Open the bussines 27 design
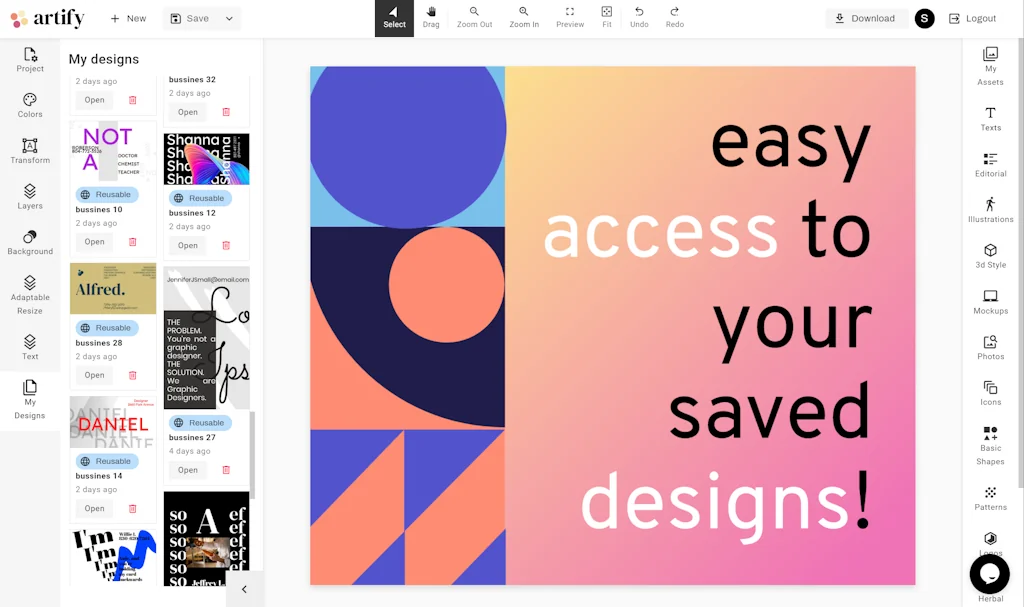 [188, 470]
